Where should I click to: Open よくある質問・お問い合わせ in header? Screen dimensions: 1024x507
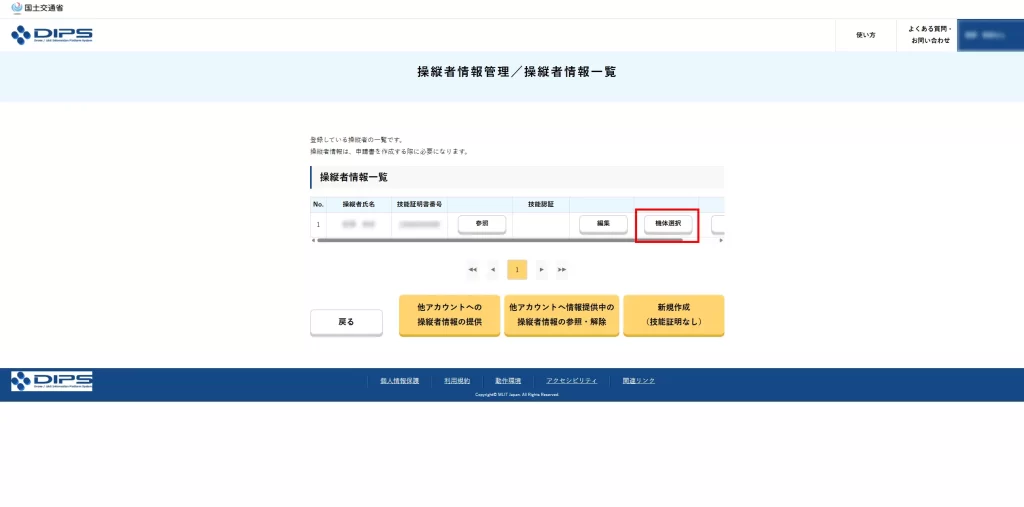point(929,35)
